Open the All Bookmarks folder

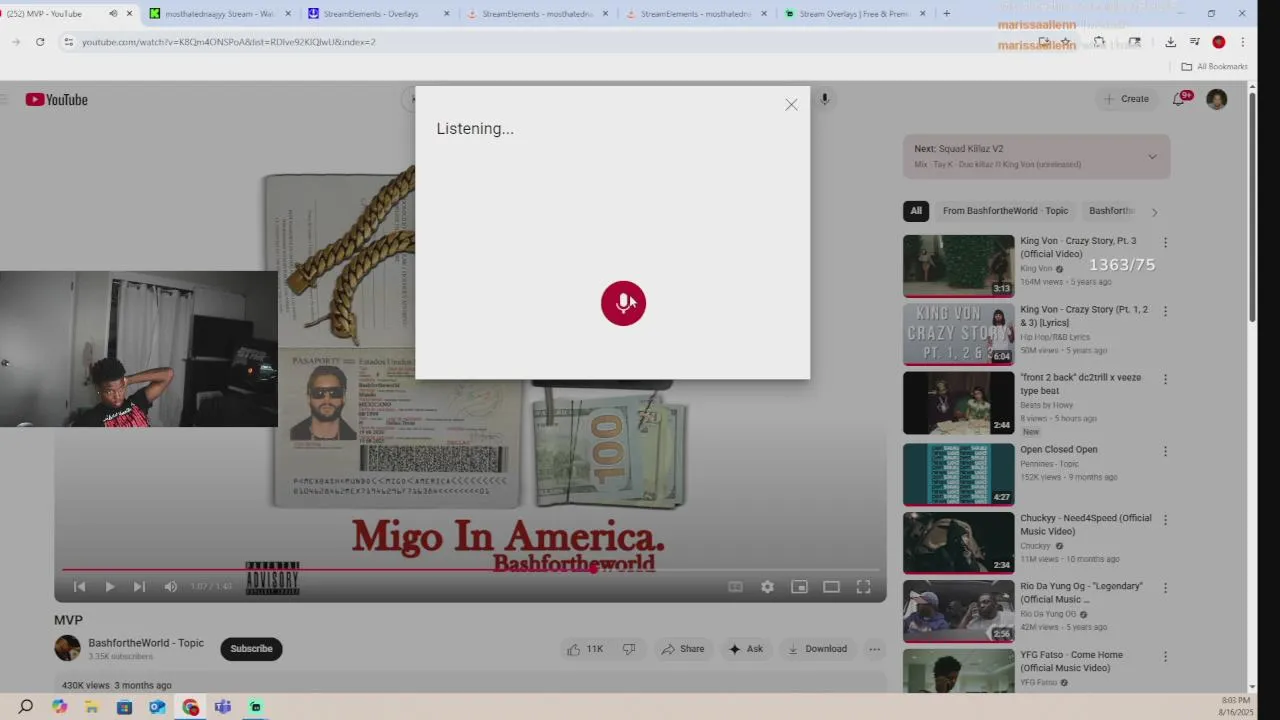point(1214,66)
